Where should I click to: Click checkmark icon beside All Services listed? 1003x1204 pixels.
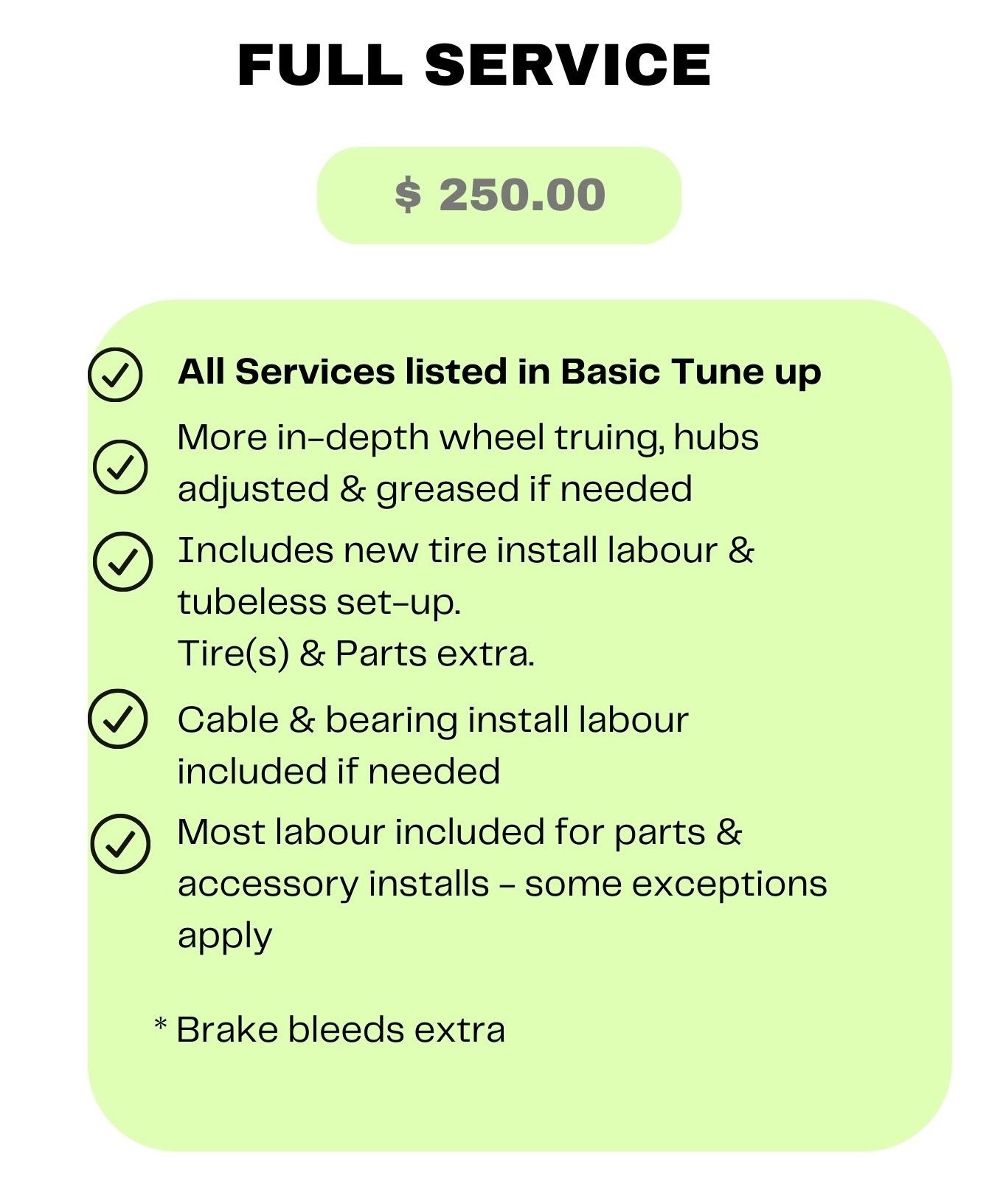click(x=115, y=375)
